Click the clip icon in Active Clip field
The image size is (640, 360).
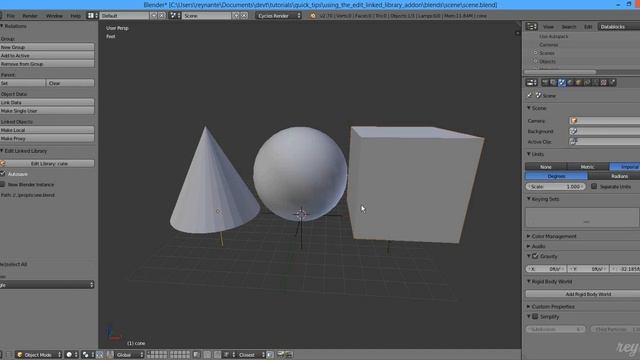point(573,142)
